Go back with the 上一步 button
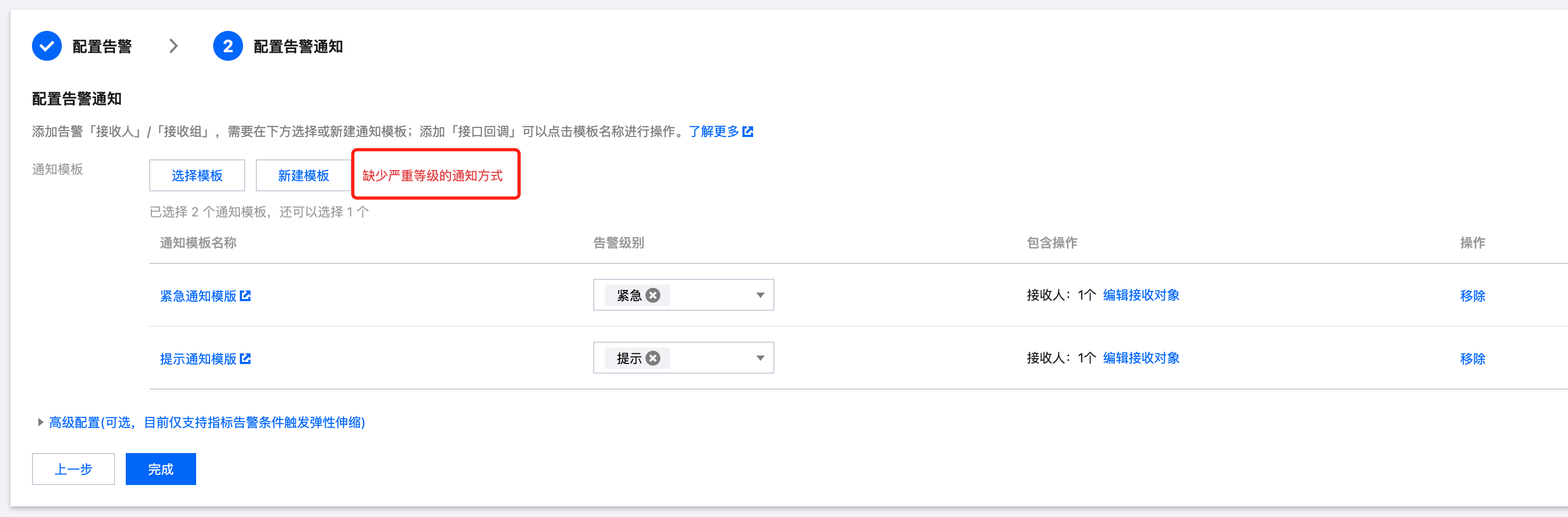Screen dimensions: 1568x517 click(73, 469)
